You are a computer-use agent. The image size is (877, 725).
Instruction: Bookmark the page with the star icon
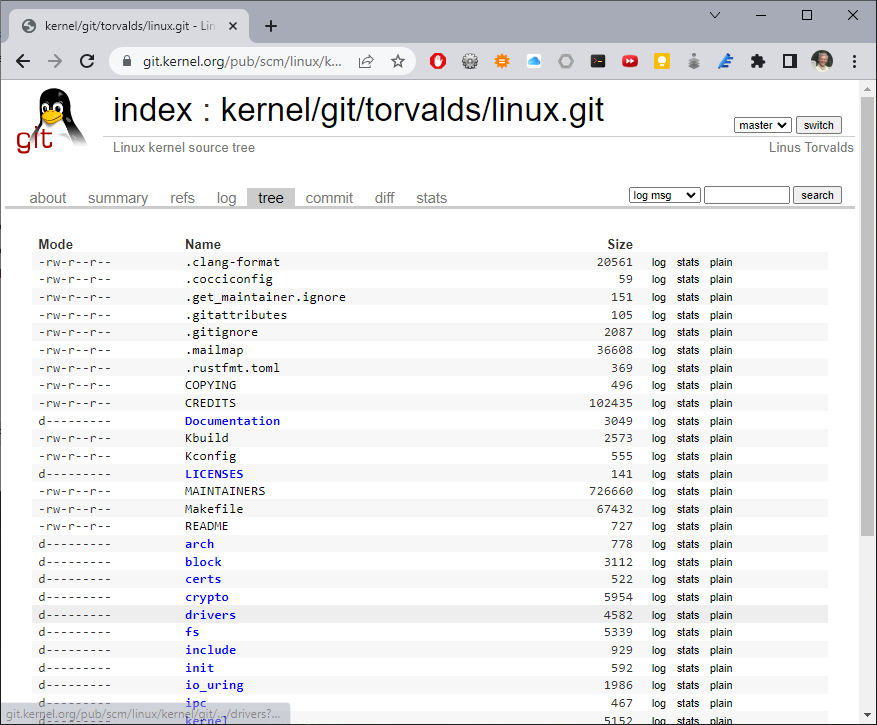(x=396, y=60)
